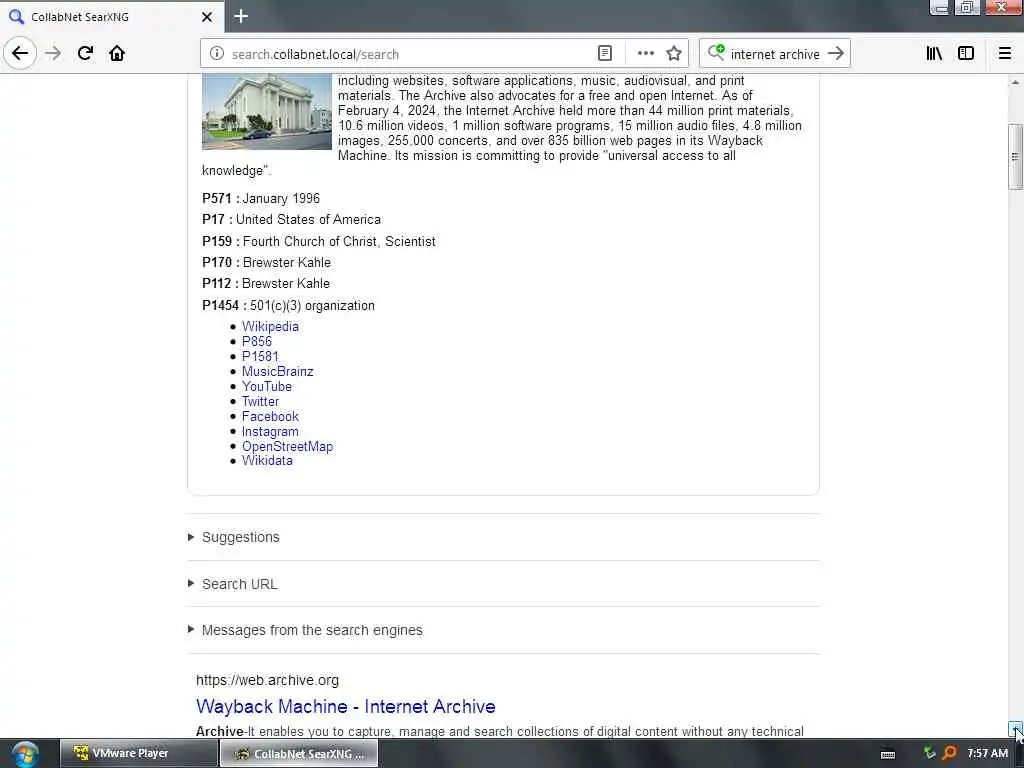1024x768 pixels.
Task: Show sidebars icon
Action: (966, 54)
